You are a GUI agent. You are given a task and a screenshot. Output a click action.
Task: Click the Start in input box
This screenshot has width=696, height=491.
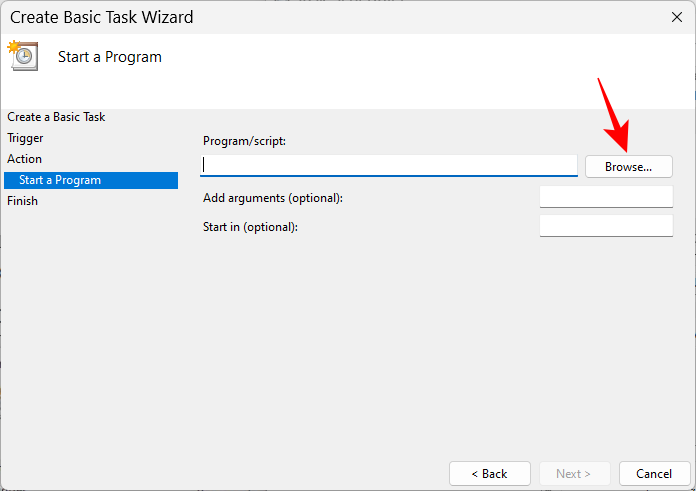click(606, 226)
